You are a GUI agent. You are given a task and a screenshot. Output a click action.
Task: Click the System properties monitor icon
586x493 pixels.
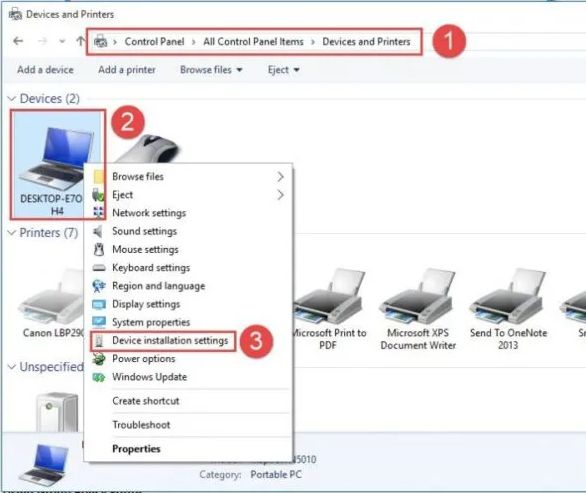click(x=99, y=322)
